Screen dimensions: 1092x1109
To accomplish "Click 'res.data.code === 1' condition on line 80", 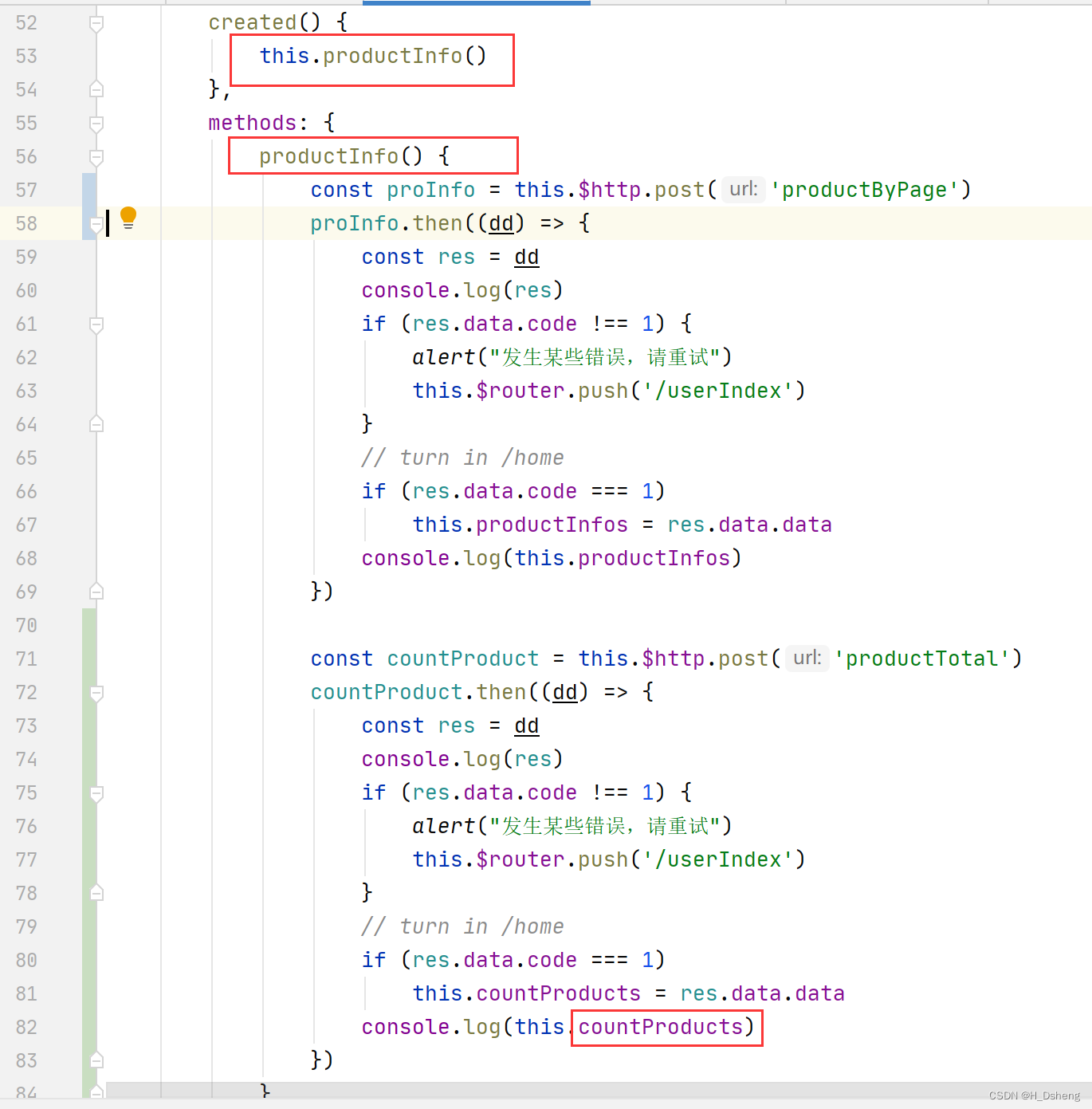I will (533, 960).
